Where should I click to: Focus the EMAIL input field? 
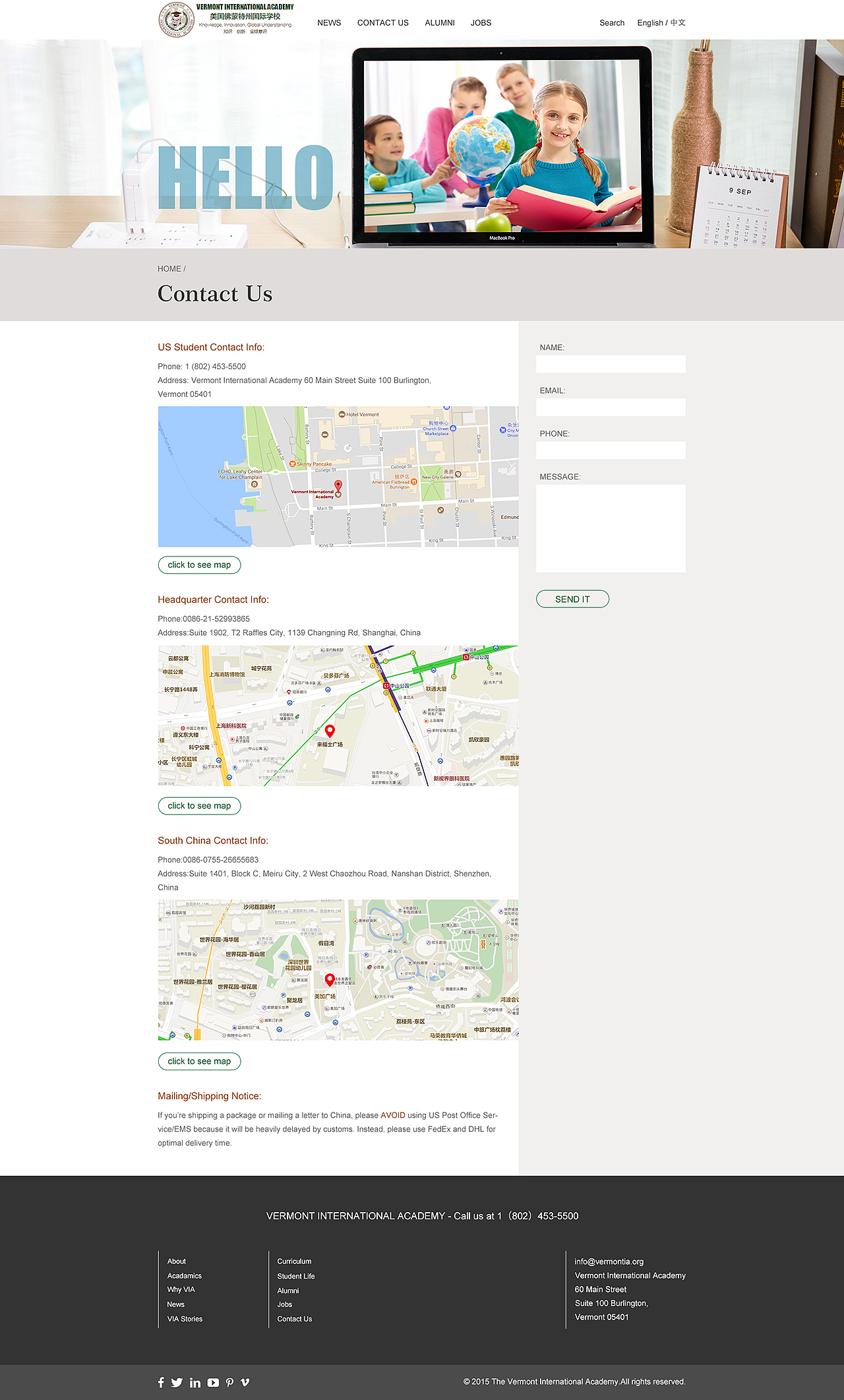click(x=611, y=407)
